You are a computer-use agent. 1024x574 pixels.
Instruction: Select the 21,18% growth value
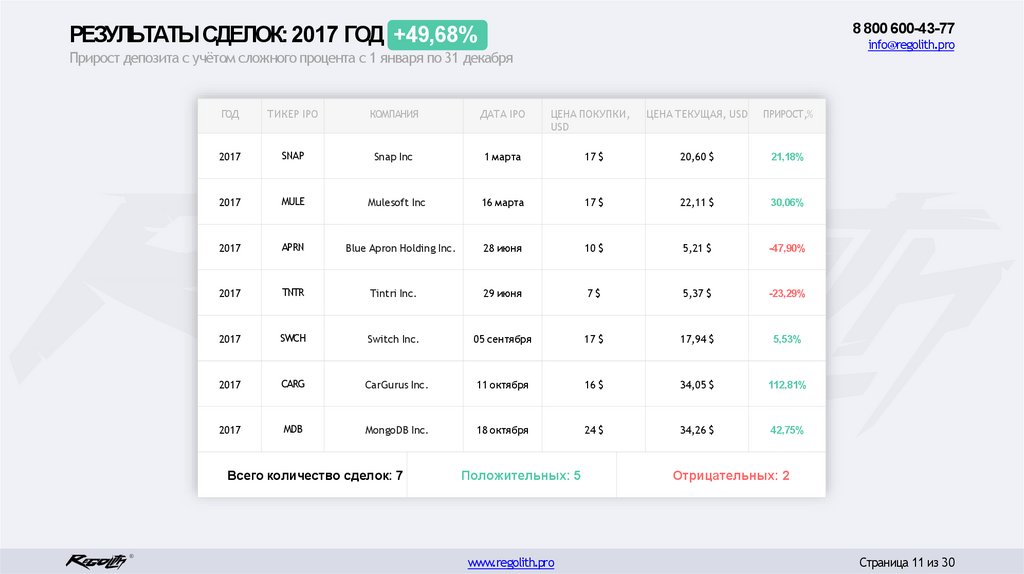coord(787,157)
